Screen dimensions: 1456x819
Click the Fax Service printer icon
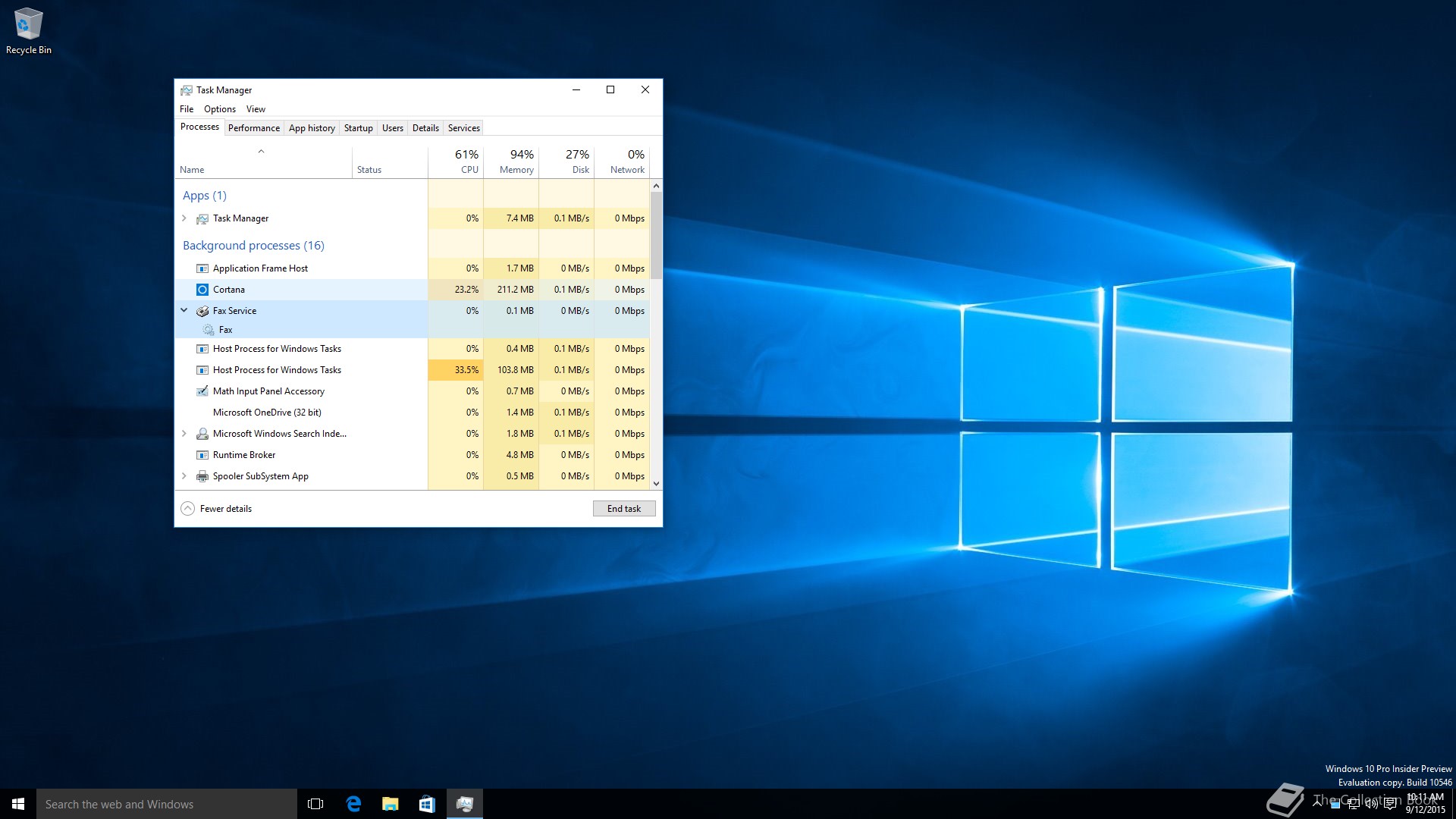point(202,311)
